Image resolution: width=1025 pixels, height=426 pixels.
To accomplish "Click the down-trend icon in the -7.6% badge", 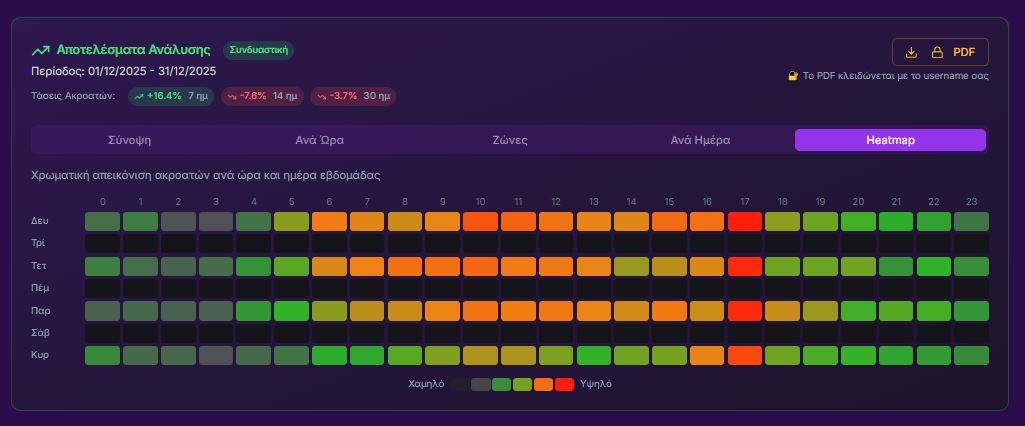I will 232,97.
